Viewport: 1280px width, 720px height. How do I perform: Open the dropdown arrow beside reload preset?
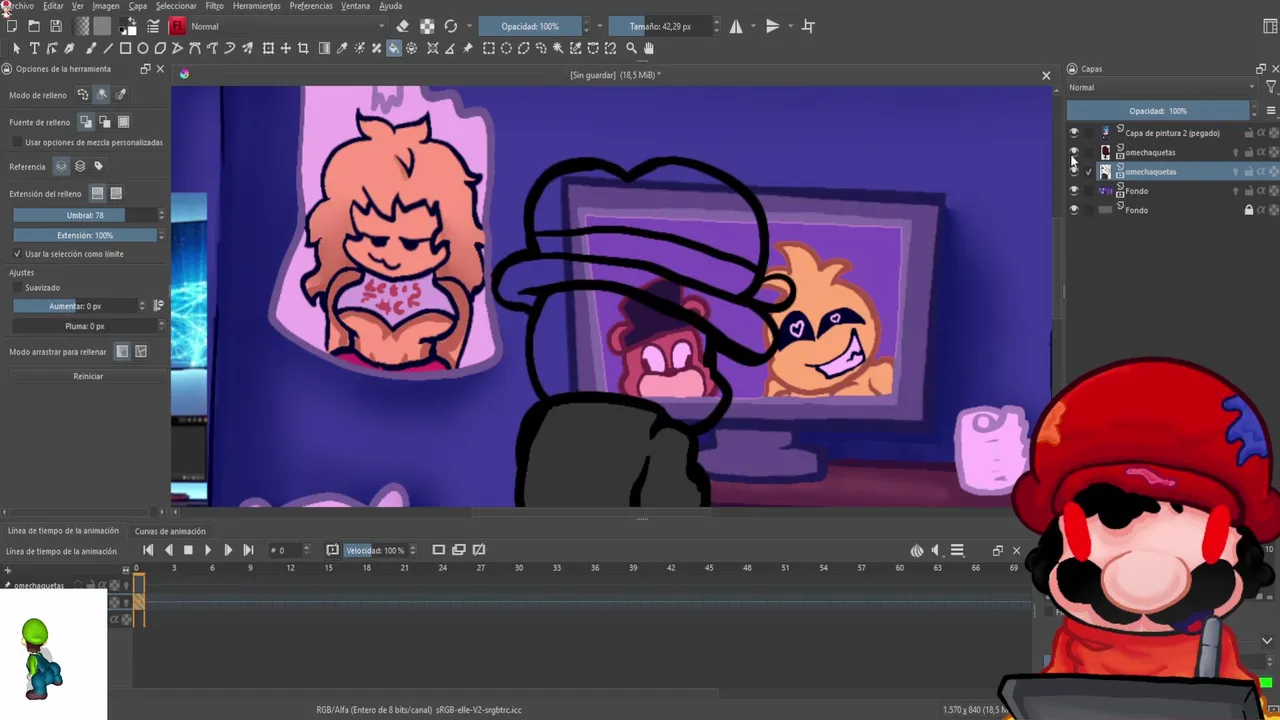click(x=469, y=26)
